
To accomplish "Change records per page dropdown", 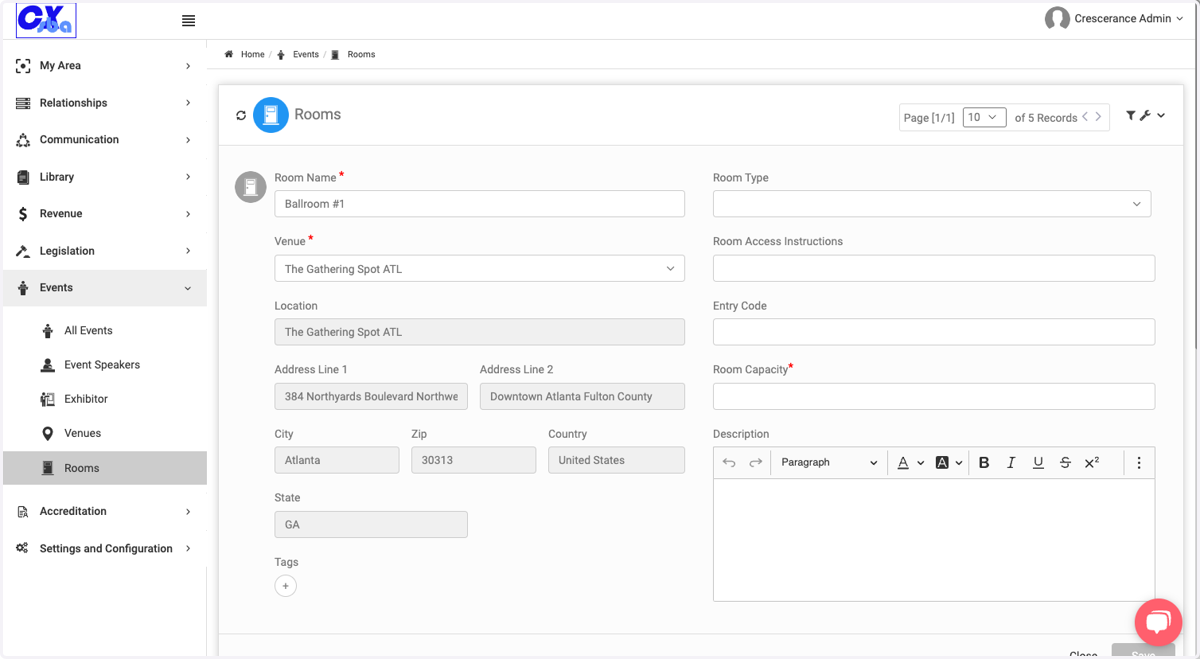I will click(x=984, y=117).
